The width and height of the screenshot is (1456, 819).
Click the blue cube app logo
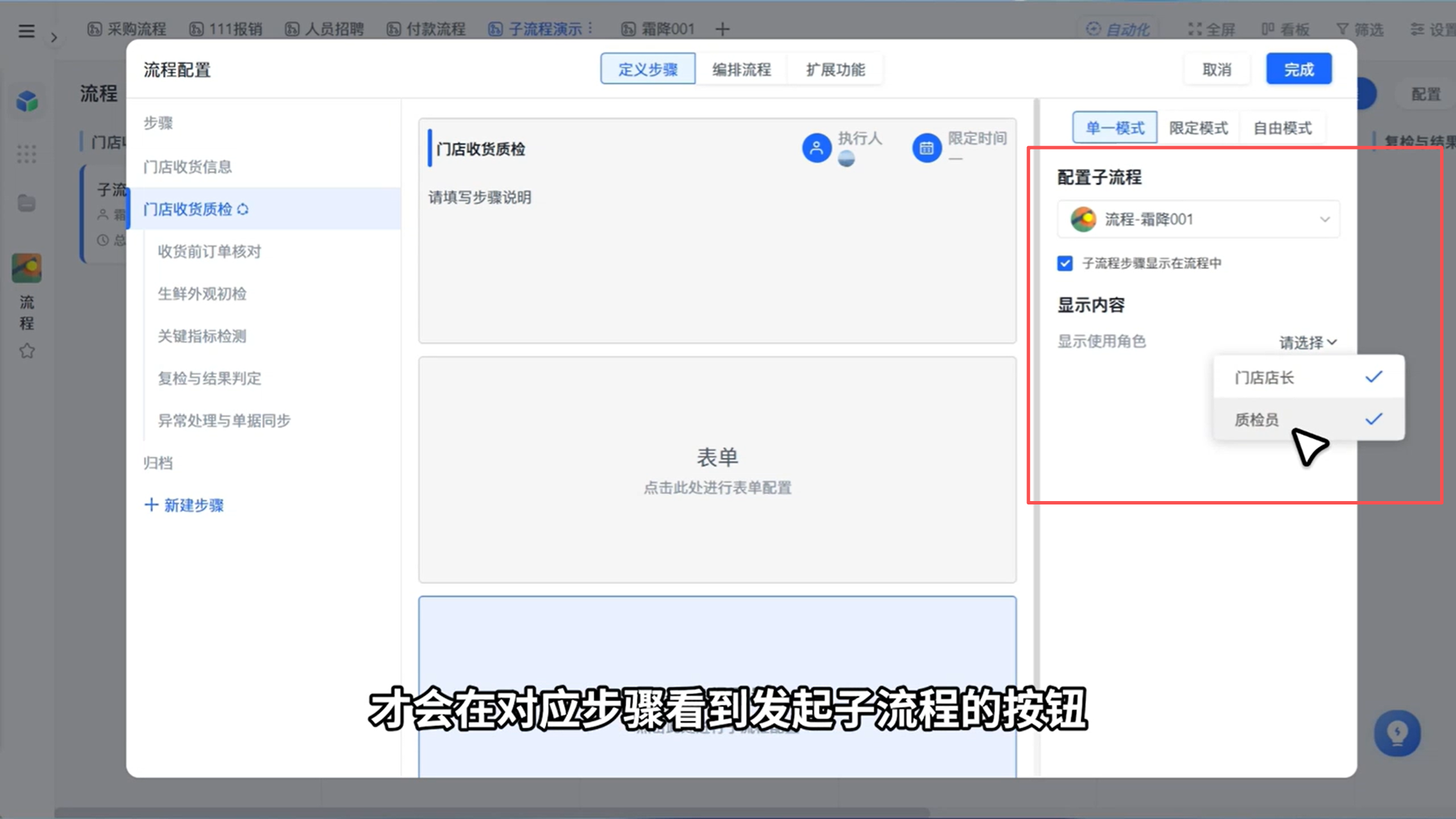(x=27, y=101)
